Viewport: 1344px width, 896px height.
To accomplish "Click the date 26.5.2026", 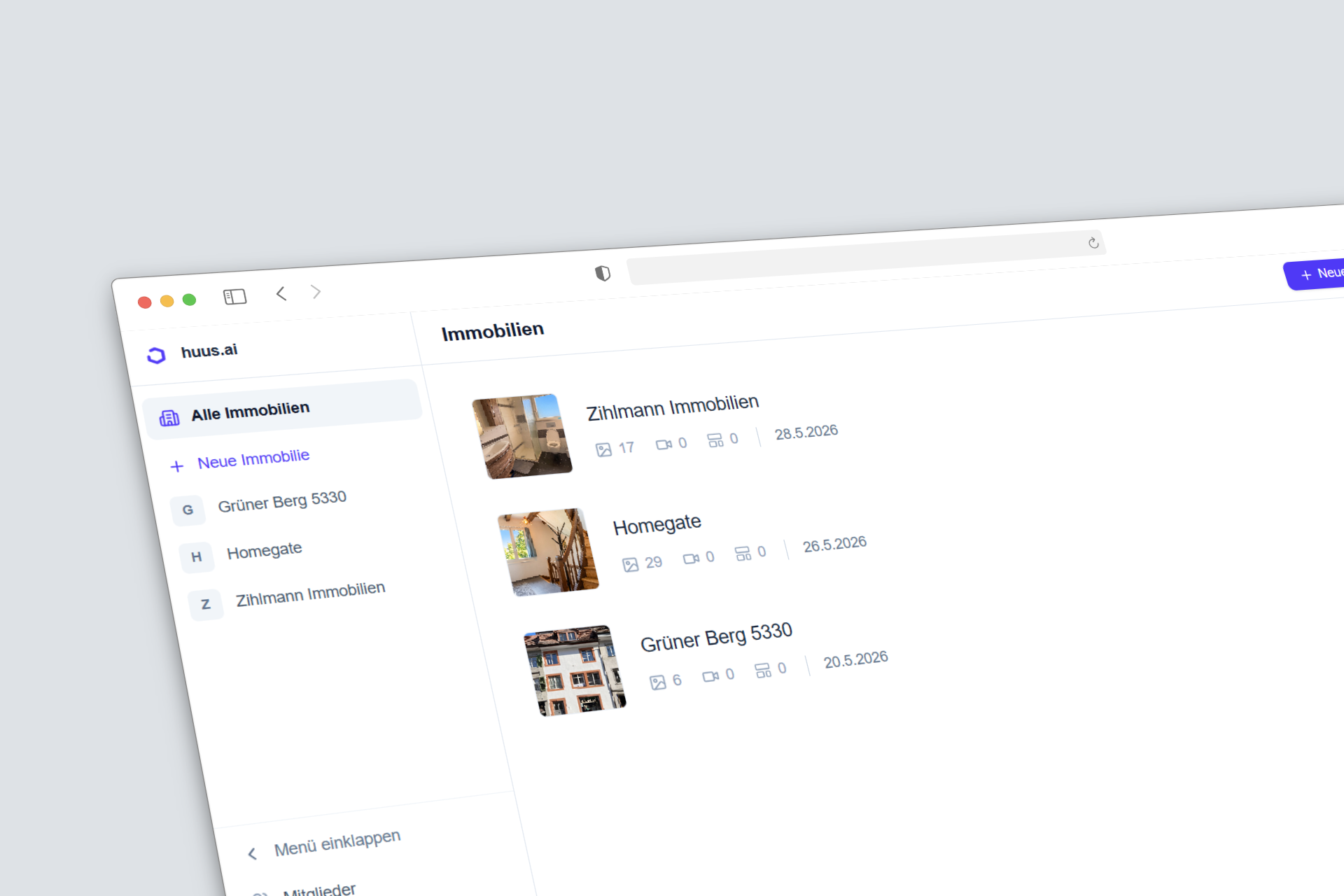I will click(834, 545).
